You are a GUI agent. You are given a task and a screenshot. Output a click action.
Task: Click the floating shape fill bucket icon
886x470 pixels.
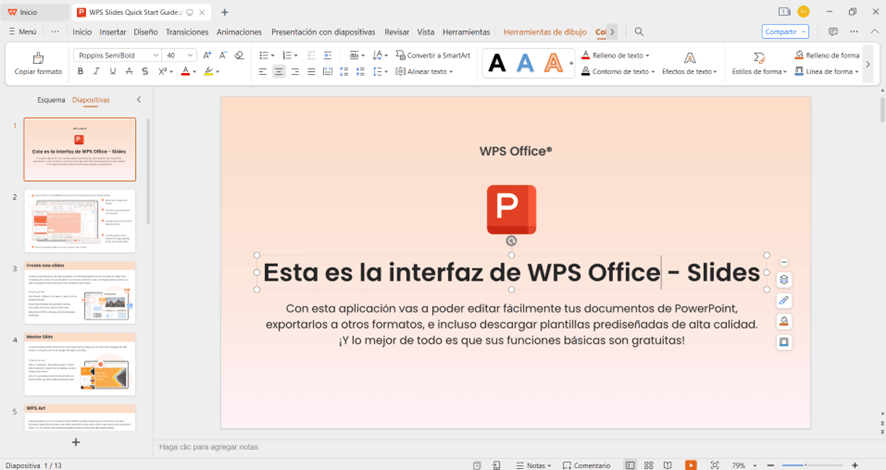[784, 321]
